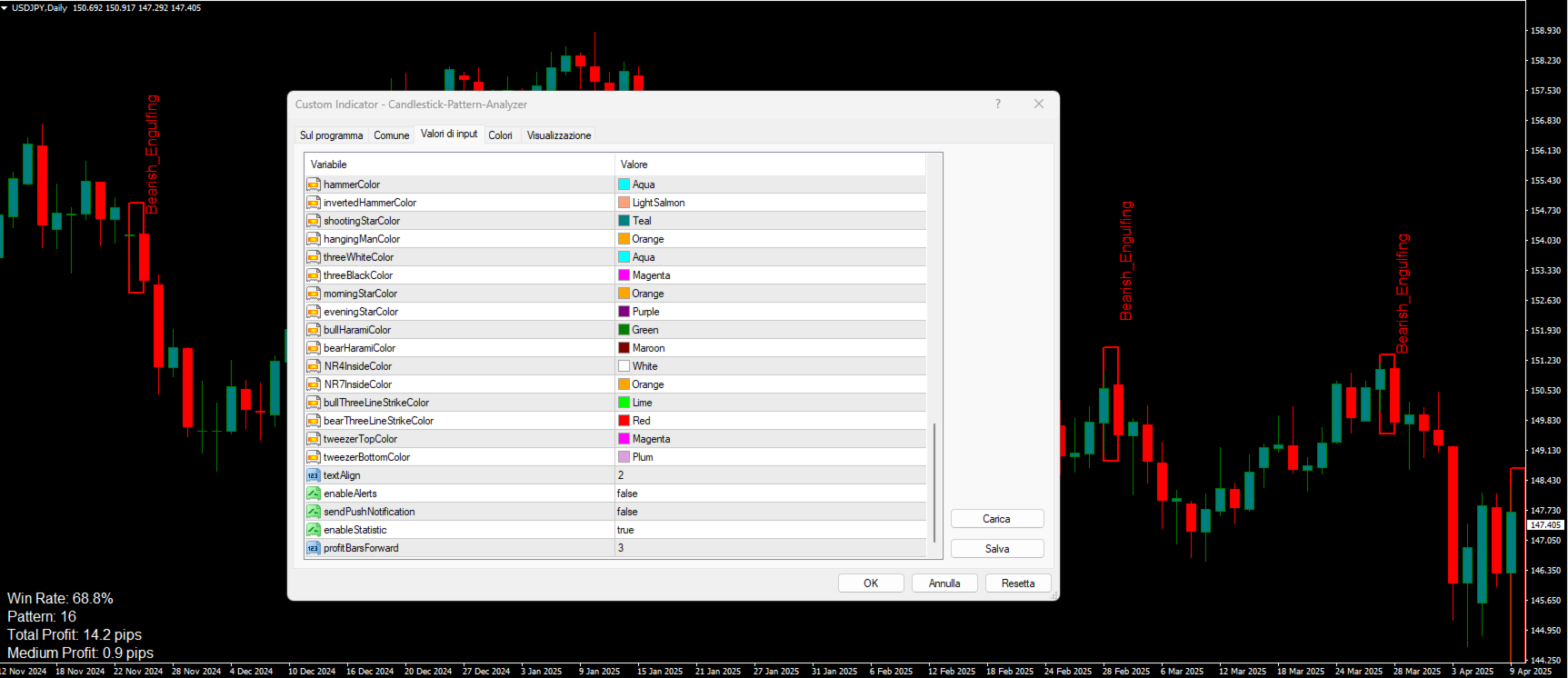The width and height of the screenshot is (1568, 678).
Task: Click the NR4InsideColor row icon
Action: click(313, 366)
